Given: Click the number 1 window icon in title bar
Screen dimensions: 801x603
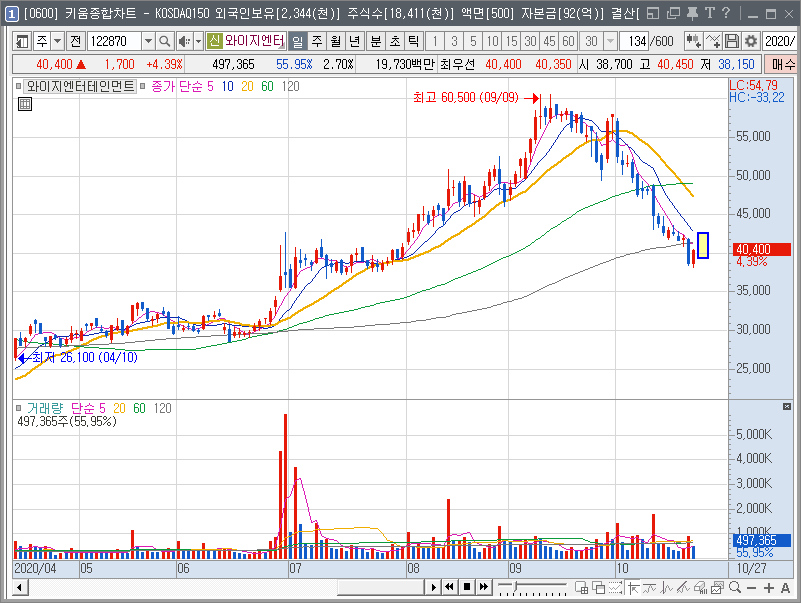Looking at the screenshot, I should (x=11, y=13).
